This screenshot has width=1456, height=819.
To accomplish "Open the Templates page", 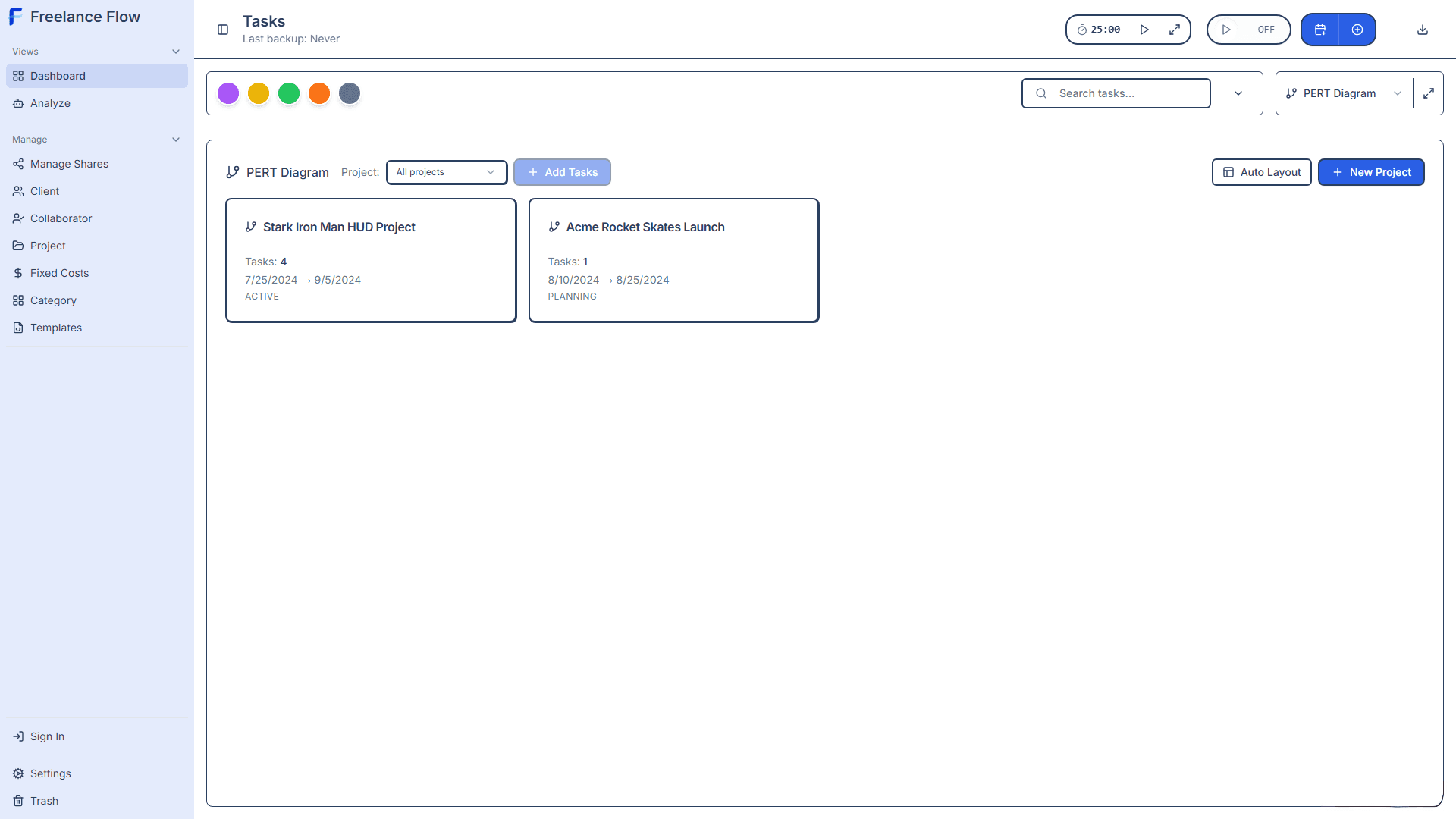I will point(97,328).
